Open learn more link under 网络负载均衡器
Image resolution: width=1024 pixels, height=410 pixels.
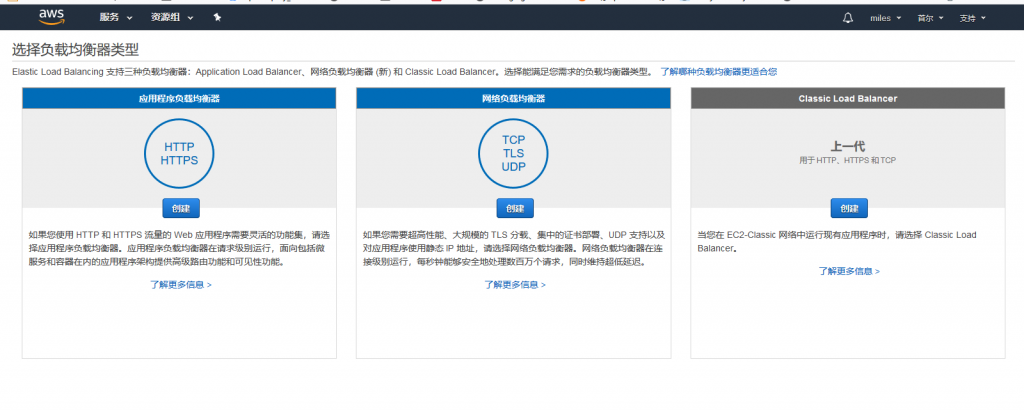coord(515,285)
